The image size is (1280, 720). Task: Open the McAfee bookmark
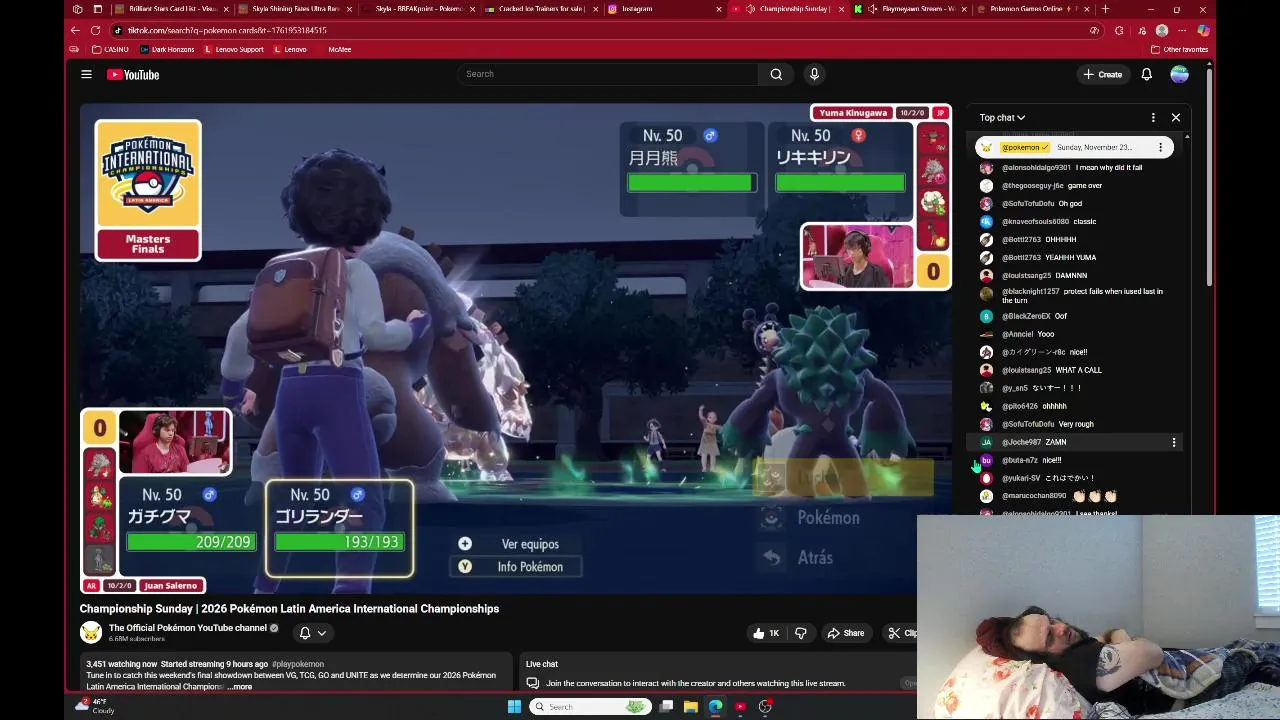click(x=339, y=49)
